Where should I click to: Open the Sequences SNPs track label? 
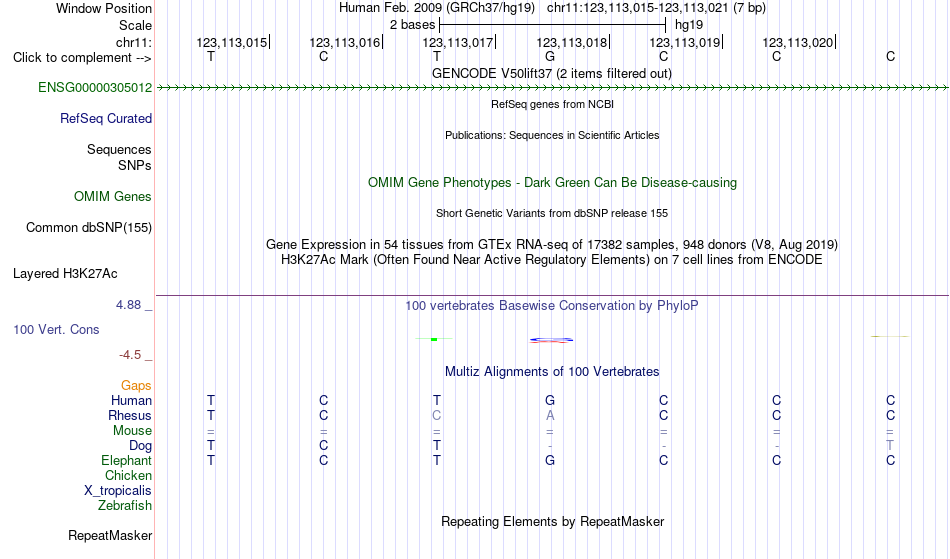tap(119, 157)
